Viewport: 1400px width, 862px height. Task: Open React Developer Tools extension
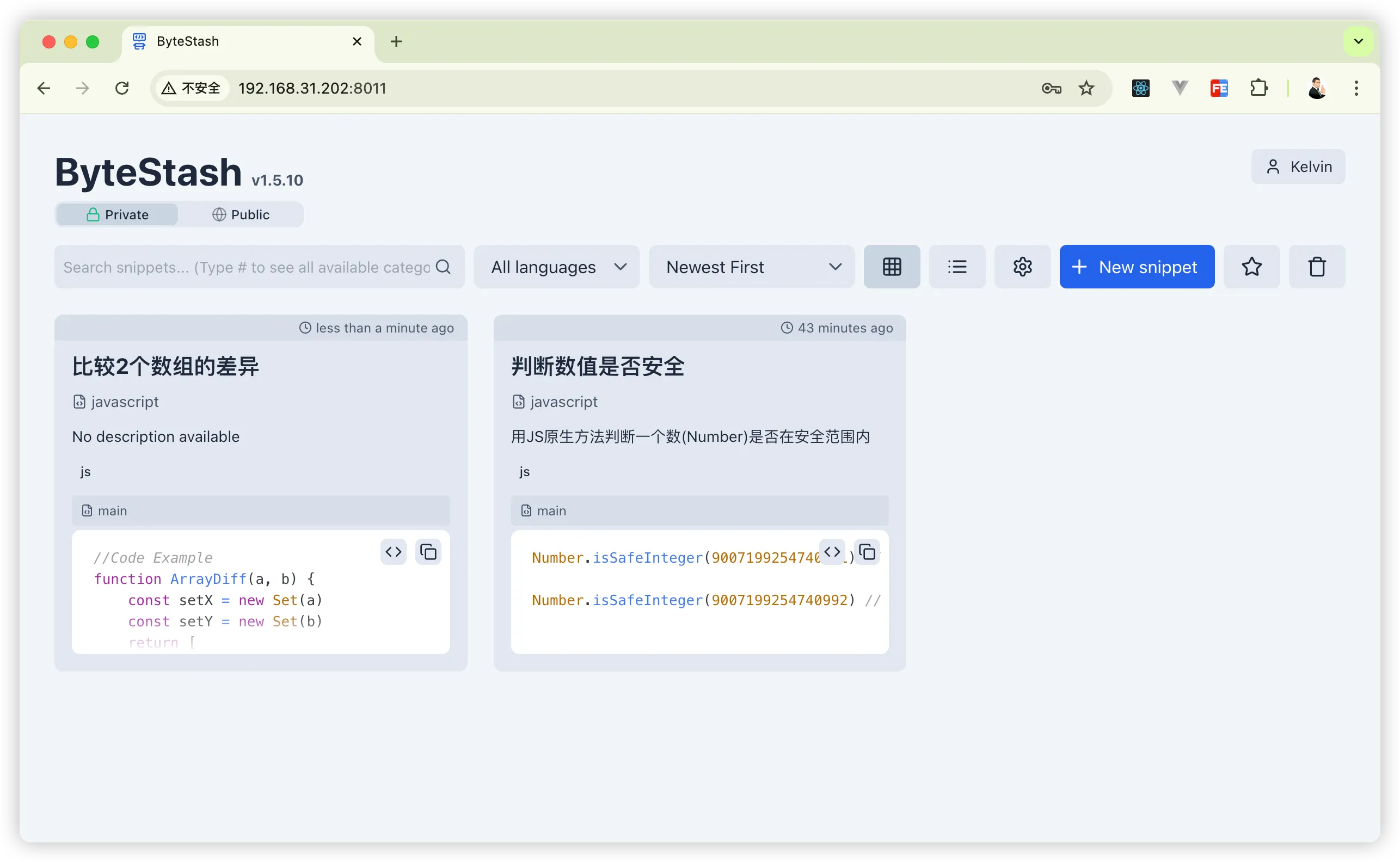(1140, 88)
